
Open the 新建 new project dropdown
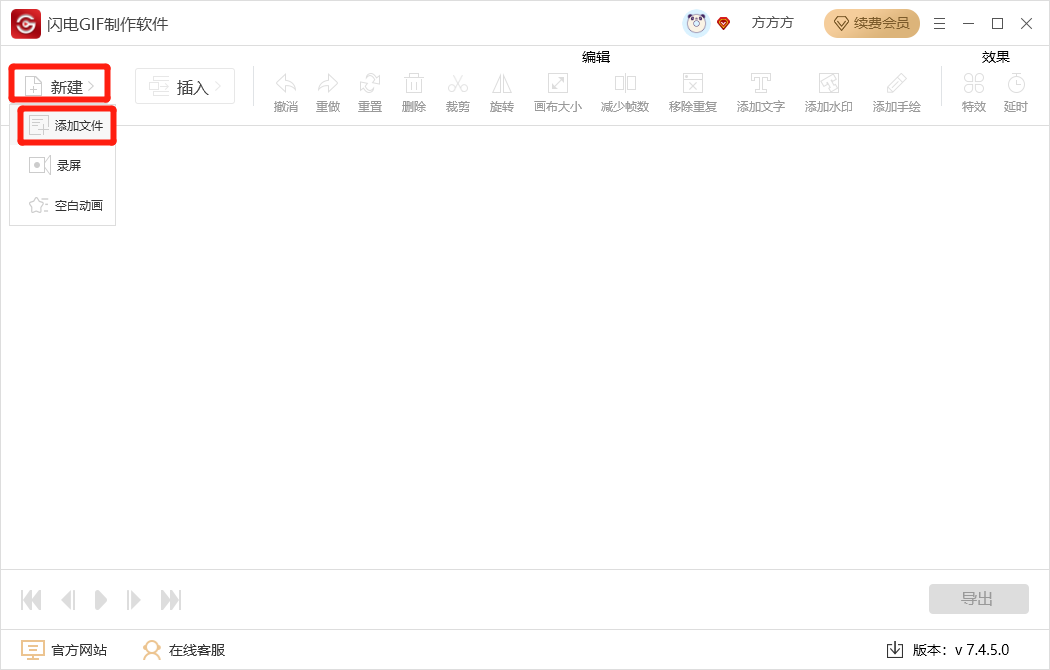[59, 86]
